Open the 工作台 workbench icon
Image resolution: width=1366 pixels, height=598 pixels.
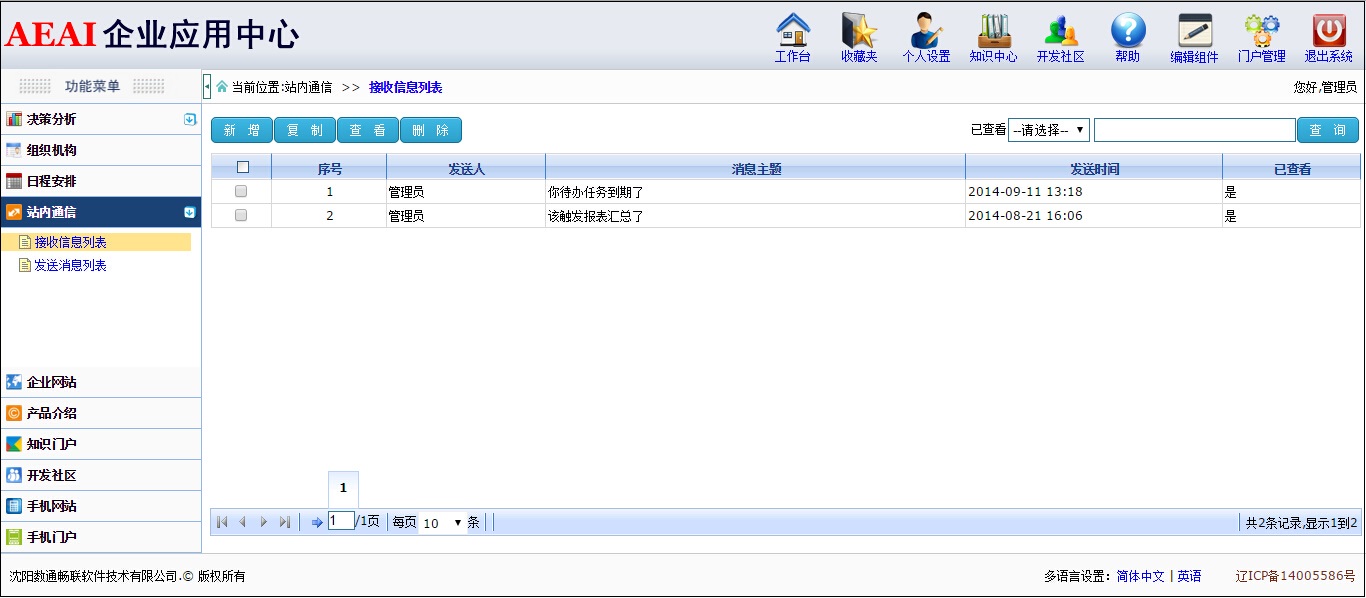click(x=792, y=32)
